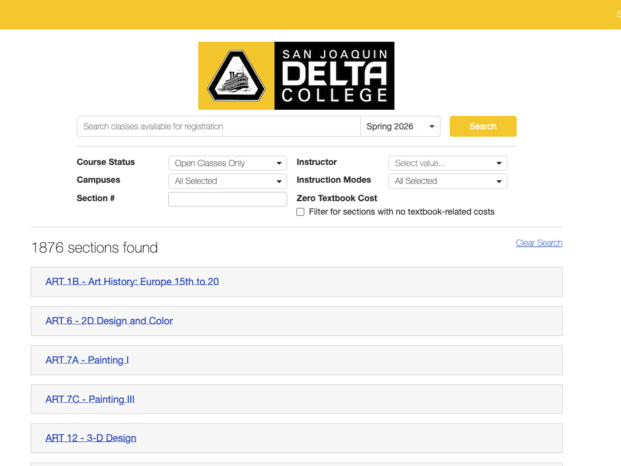The width and height of the screenshot is (621, 466).
Task: Open the Course Status dropdown
Action: click(x=227, y=163)
